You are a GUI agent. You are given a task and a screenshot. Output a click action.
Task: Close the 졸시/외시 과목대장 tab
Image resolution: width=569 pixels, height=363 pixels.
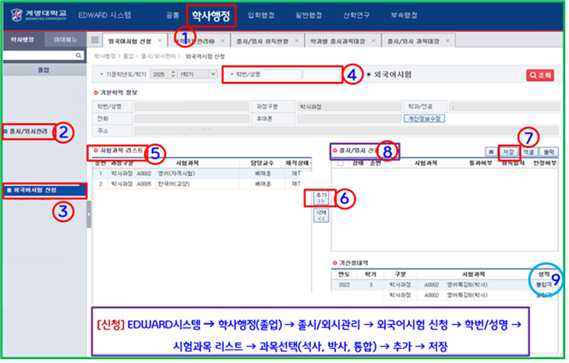point(448,41)
